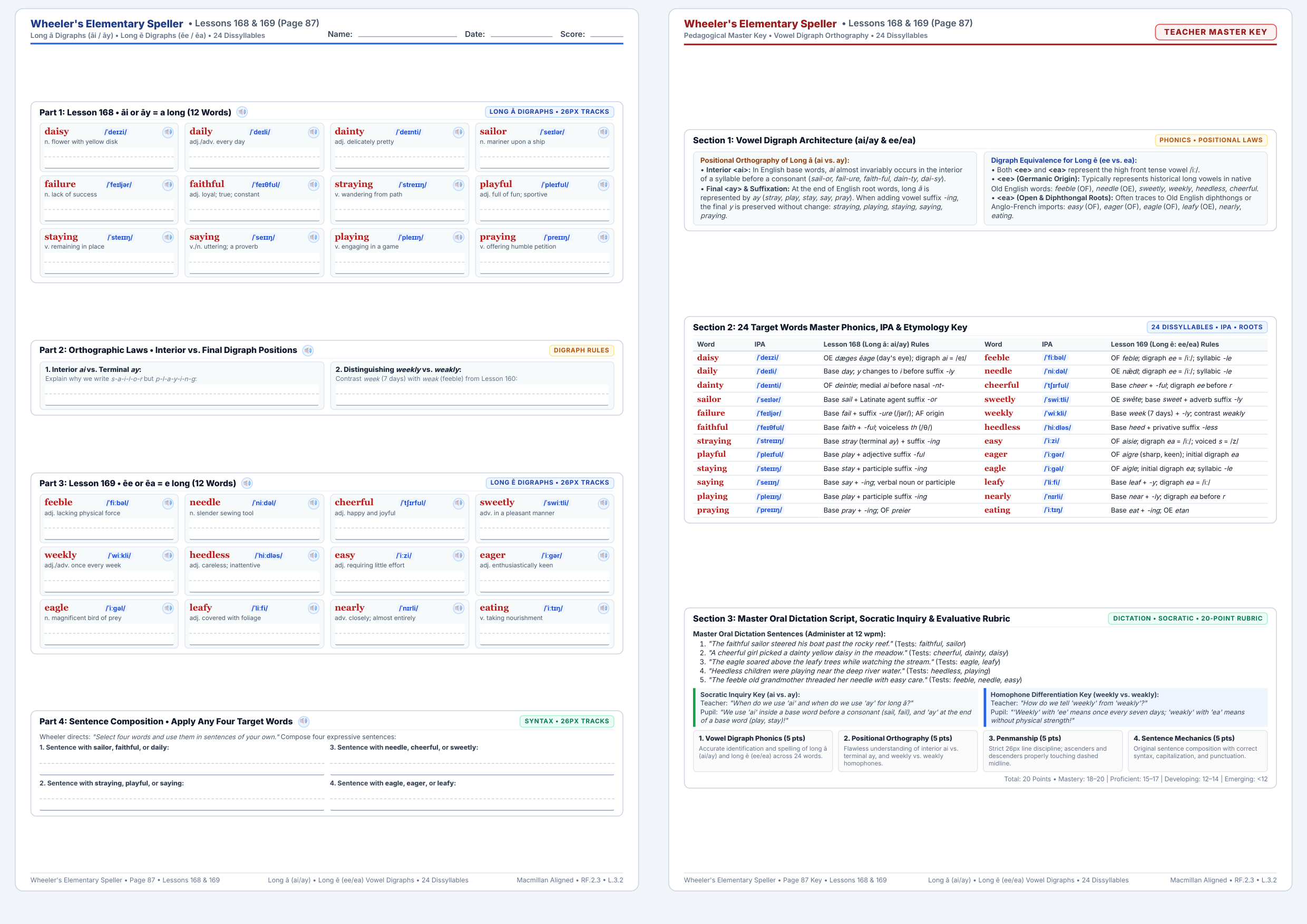Click the Score field line
The height and width of the screenshot is (924, 1307).
[x=607, y=34]
